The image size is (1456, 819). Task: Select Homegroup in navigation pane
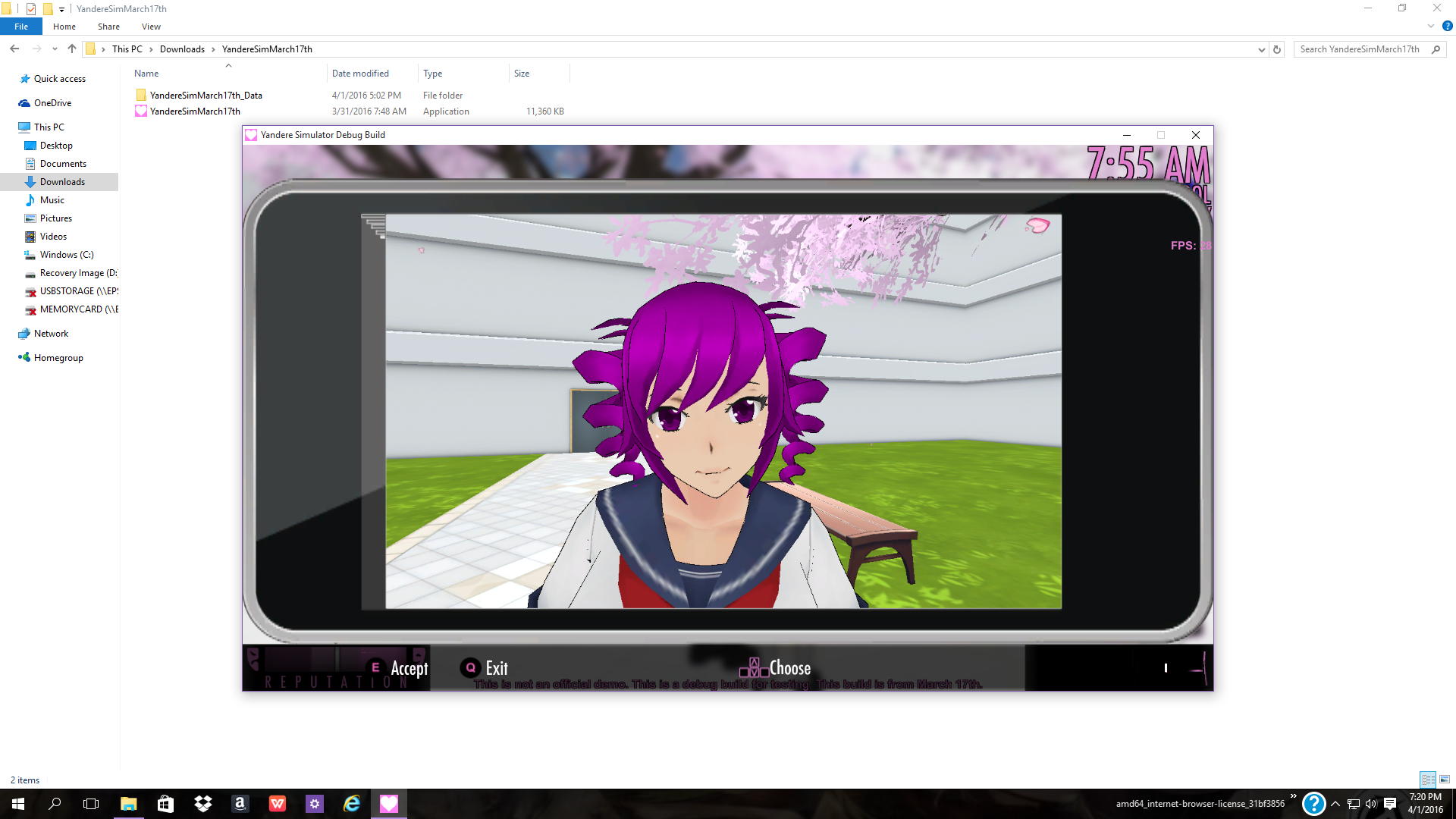tap(58, 358)
